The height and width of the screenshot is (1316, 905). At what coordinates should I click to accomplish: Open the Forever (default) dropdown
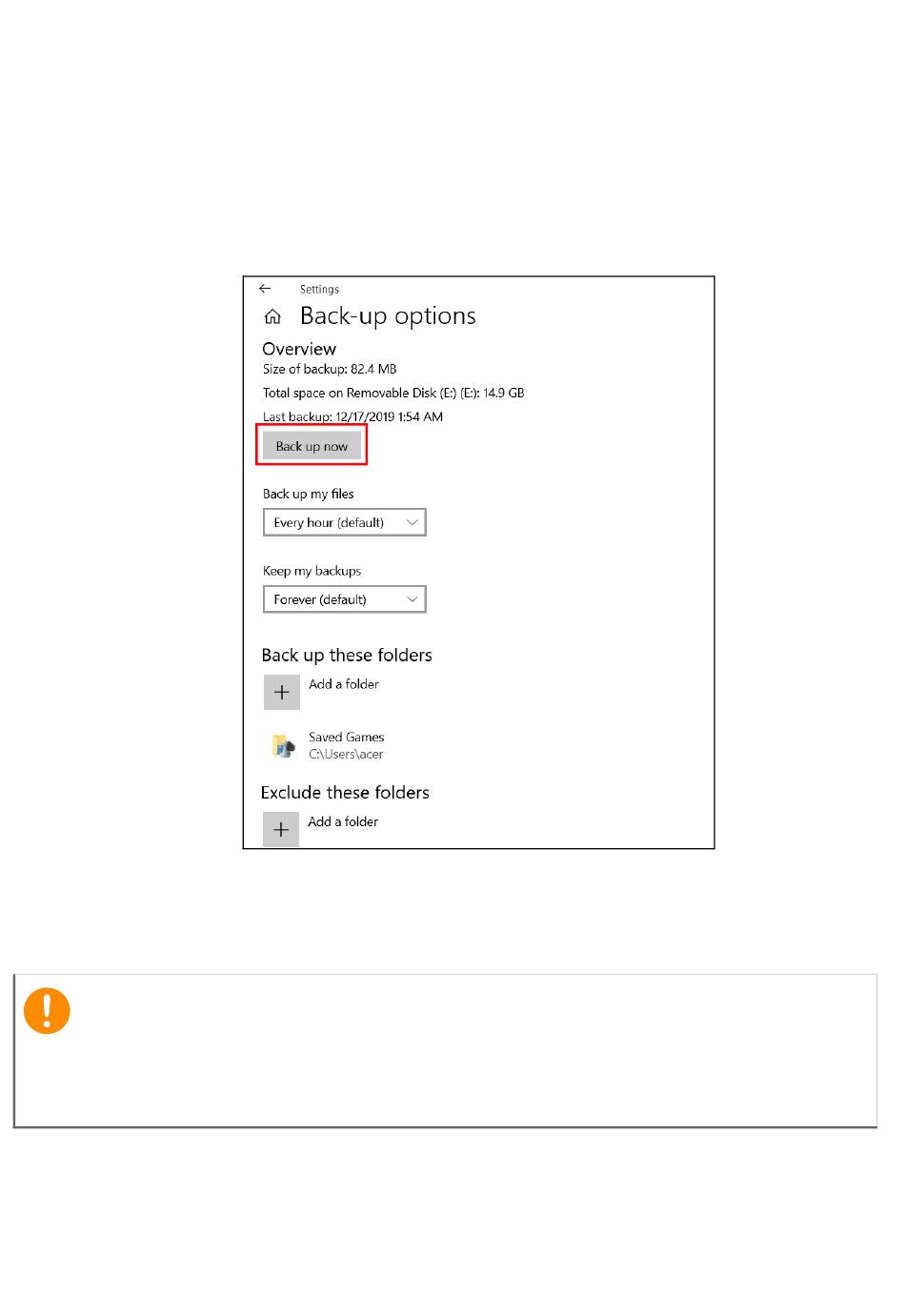345,599
